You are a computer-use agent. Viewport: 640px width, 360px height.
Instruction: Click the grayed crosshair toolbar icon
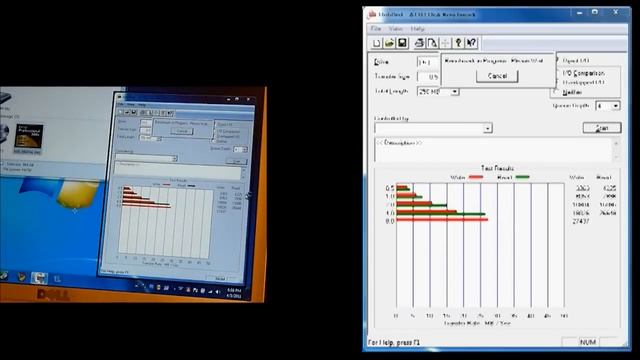click(x=445, y=43)
